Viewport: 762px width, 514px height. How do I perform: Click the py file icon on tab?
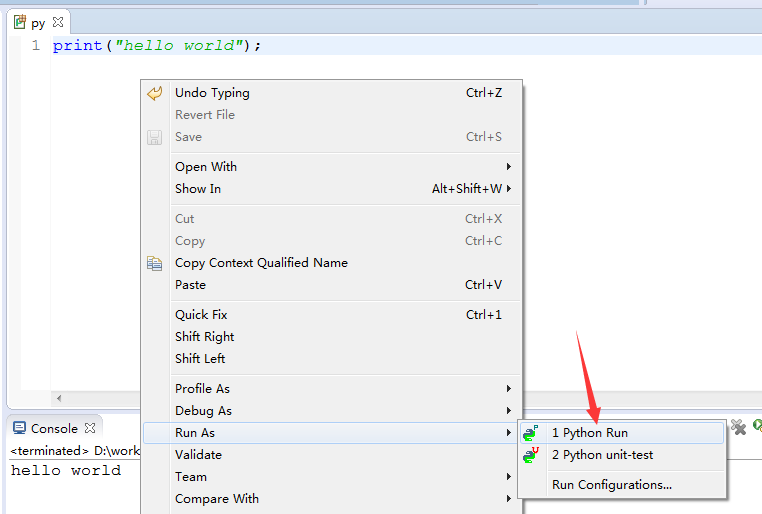(19, 22)
